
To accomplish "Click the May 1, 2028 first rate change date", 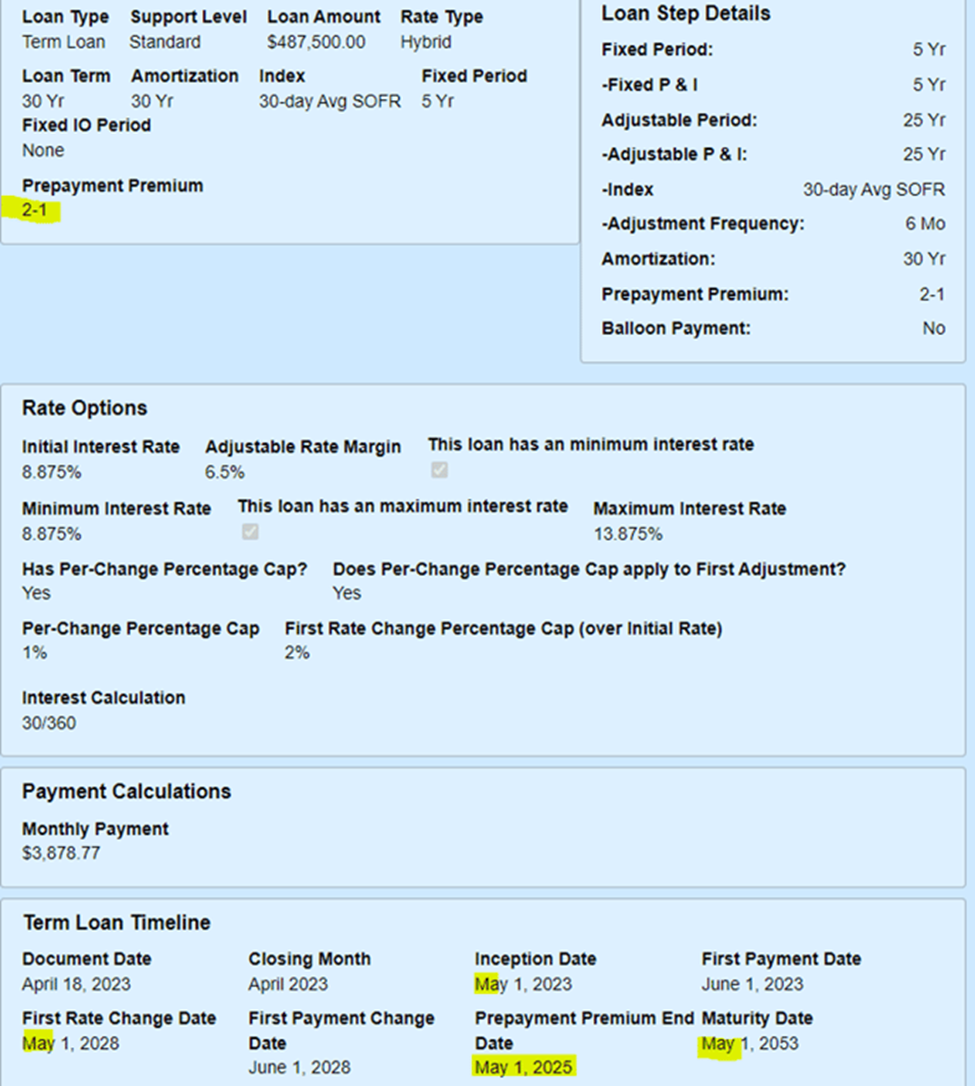I will point(71,1043).
